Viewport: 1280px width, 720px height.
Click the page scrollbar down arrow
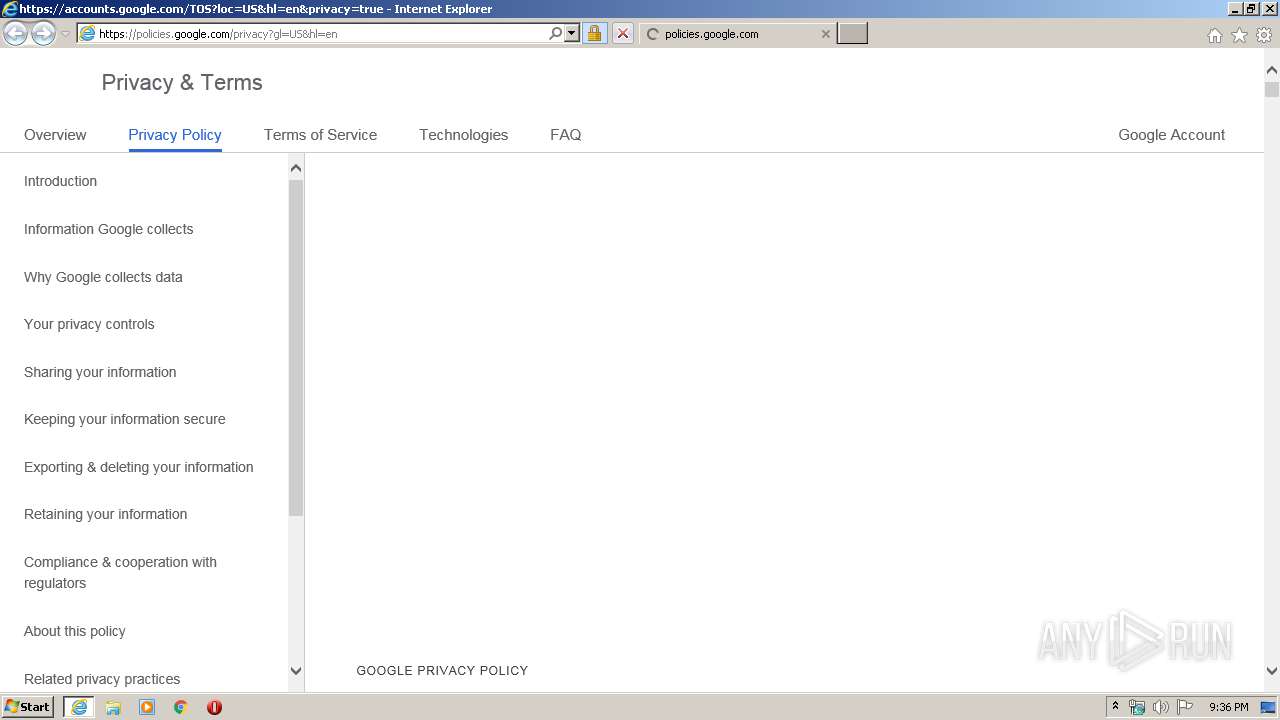click(1272, 671)
